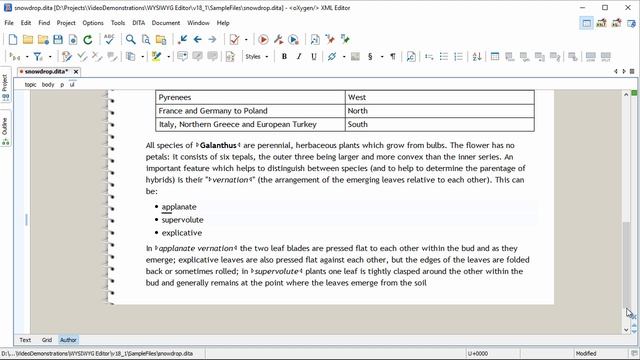
Task: Click the scroll down arrow
Action: pyautogui.click(x=626, y=330)
